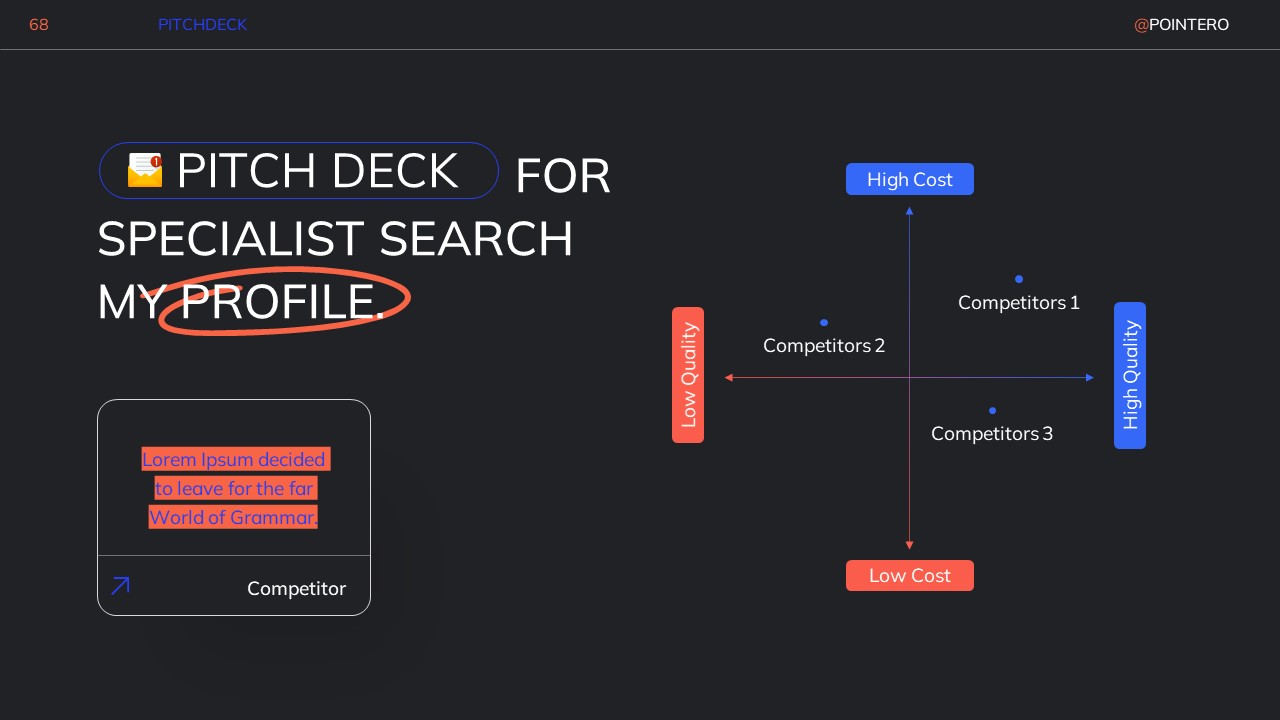
Task: Click the SPECIALIST SEARCH heading text
Action: 335,240
